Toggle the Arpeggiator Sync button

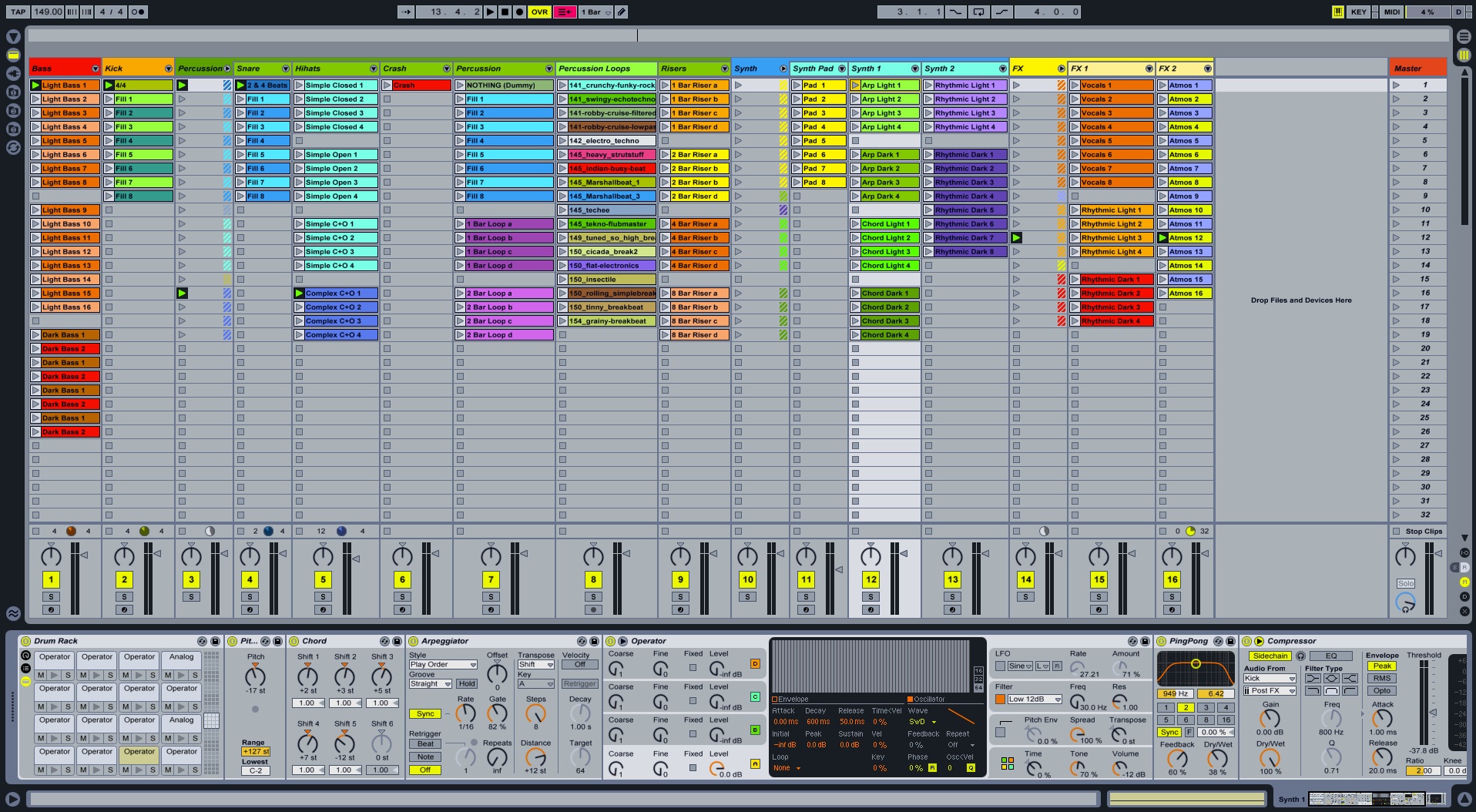425,714
